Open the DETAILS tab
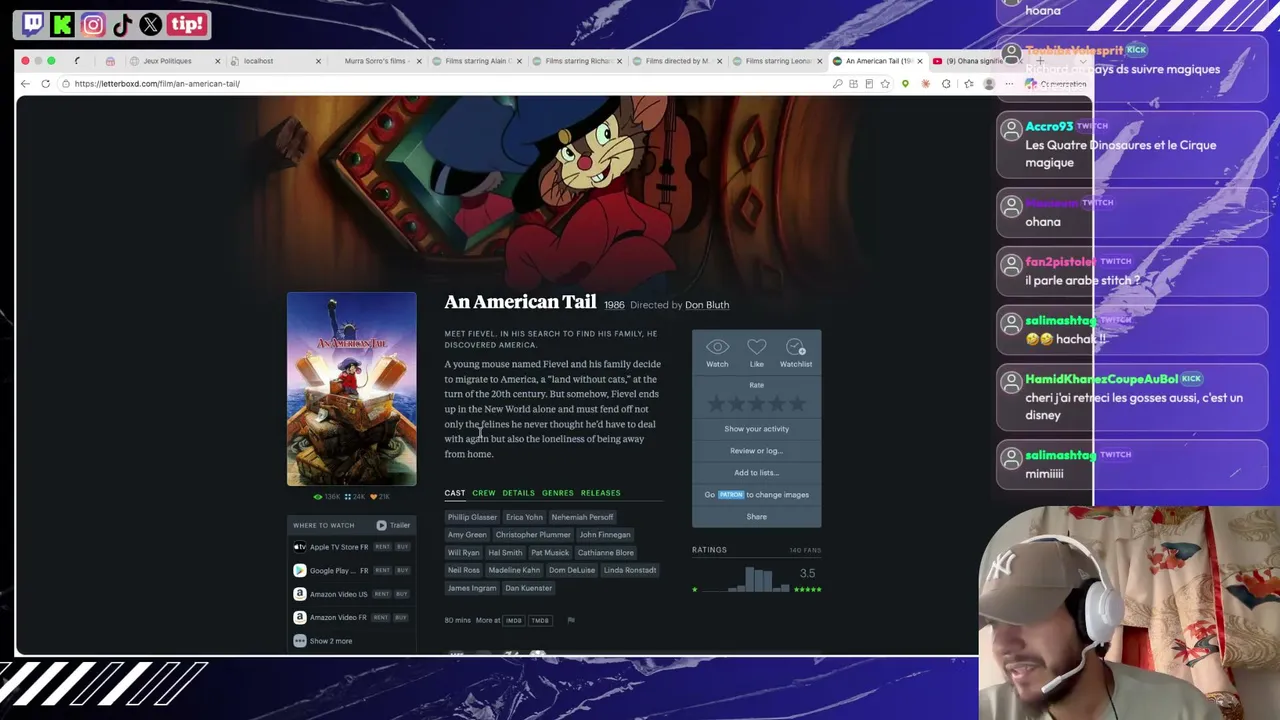 click(x=519, y=493)
